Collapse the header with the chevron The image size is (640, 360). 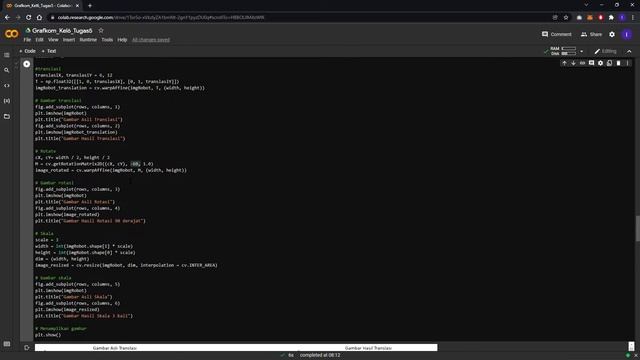pos(629,51)
